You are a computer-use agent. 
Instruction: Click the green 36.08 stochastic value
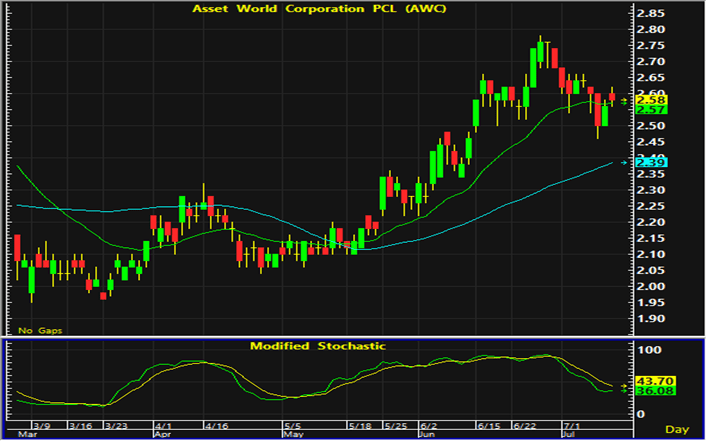655,390
